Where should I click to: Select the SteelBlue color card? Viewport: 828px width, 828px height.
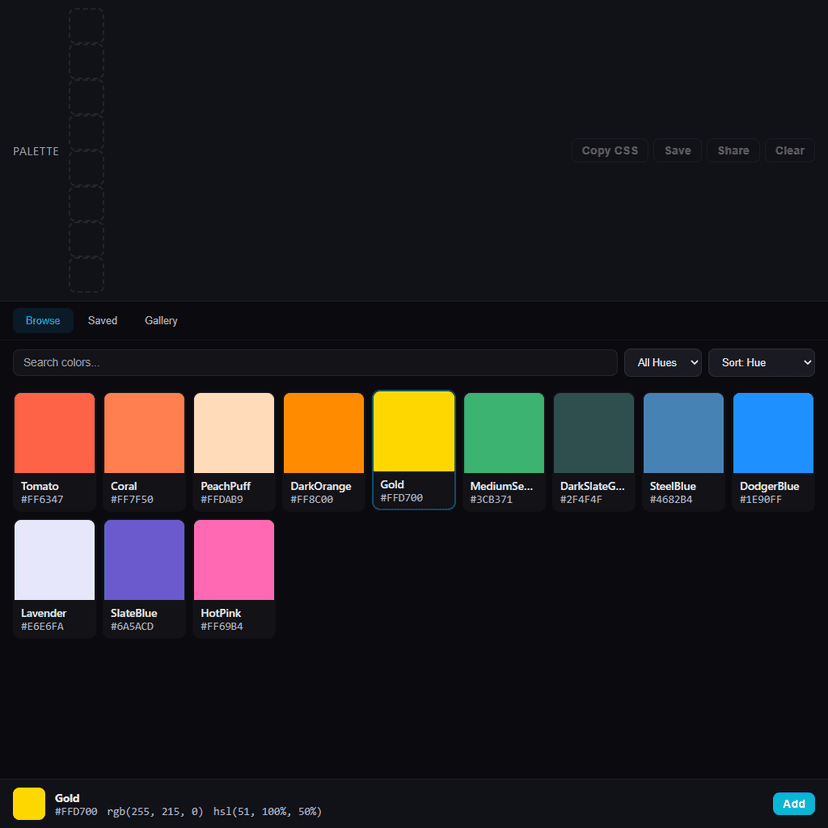[x=683, y=432]
